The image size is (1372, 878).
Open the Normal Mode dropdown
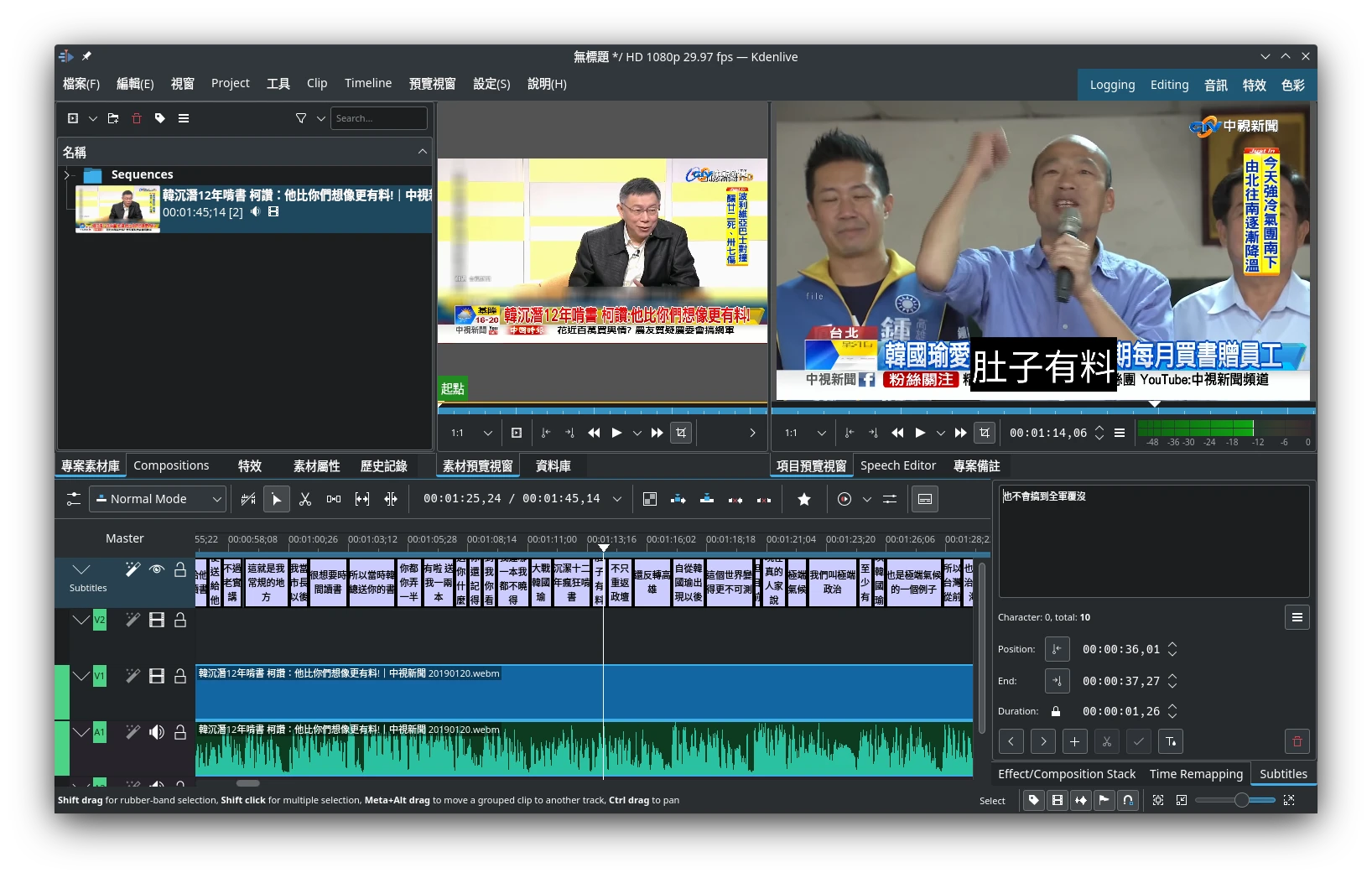click(x=158, y=499)
